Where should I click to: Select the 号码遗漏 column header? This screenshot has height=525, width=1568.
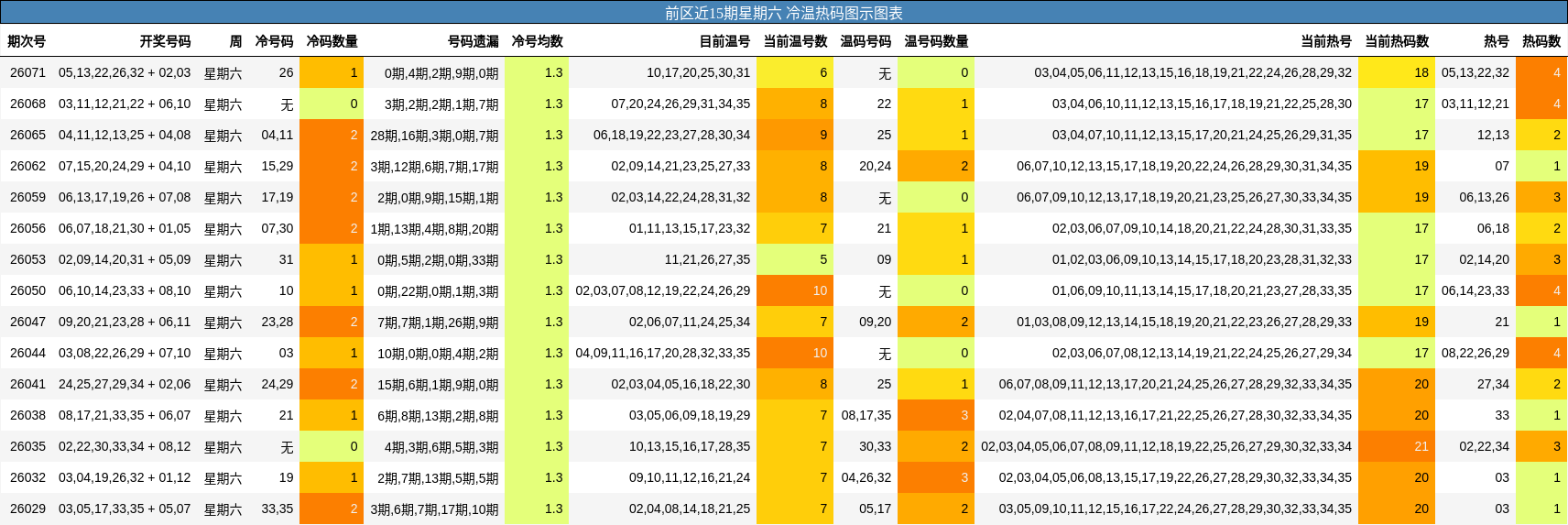[474, 41]
